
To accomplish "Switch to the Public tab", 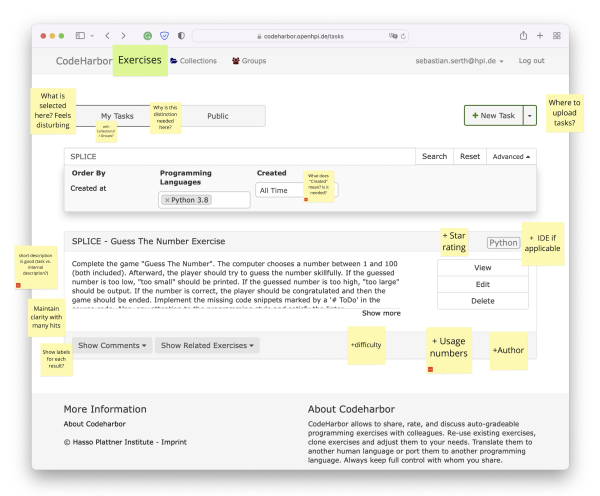I will pyautogui.click(x=218, y=116).
